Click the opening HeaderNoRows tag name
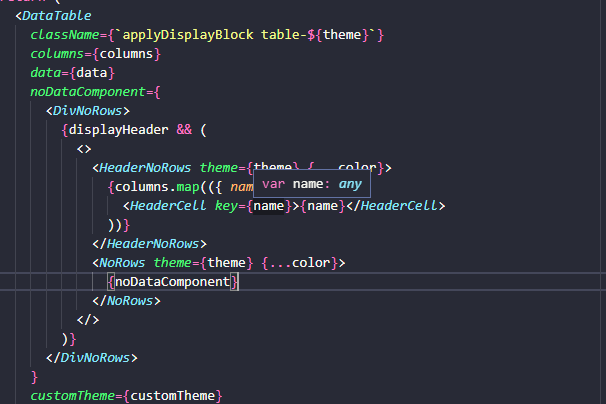Image resolution: width=606 pixels, height=404 pixels. tap(145, 168)
